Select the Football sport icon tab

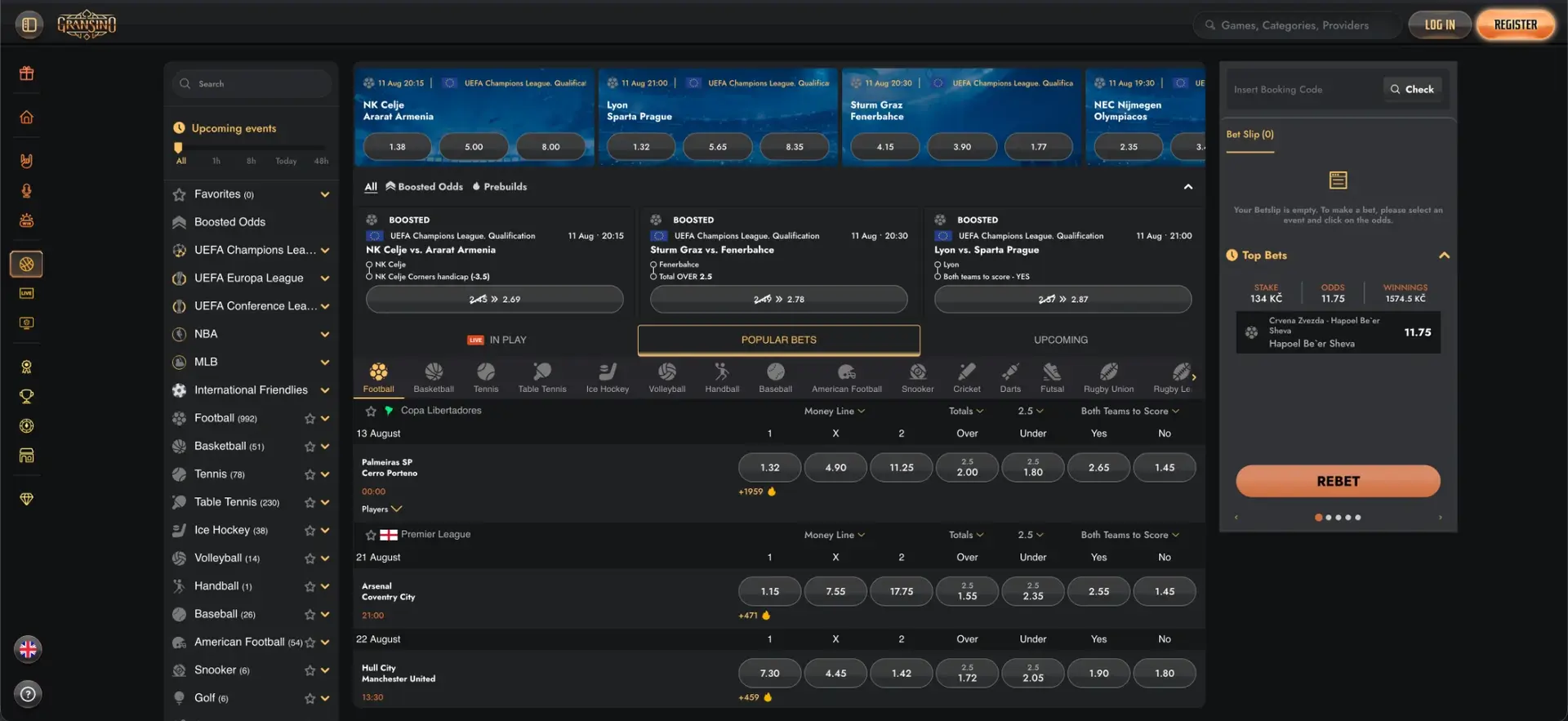[378, 378]
